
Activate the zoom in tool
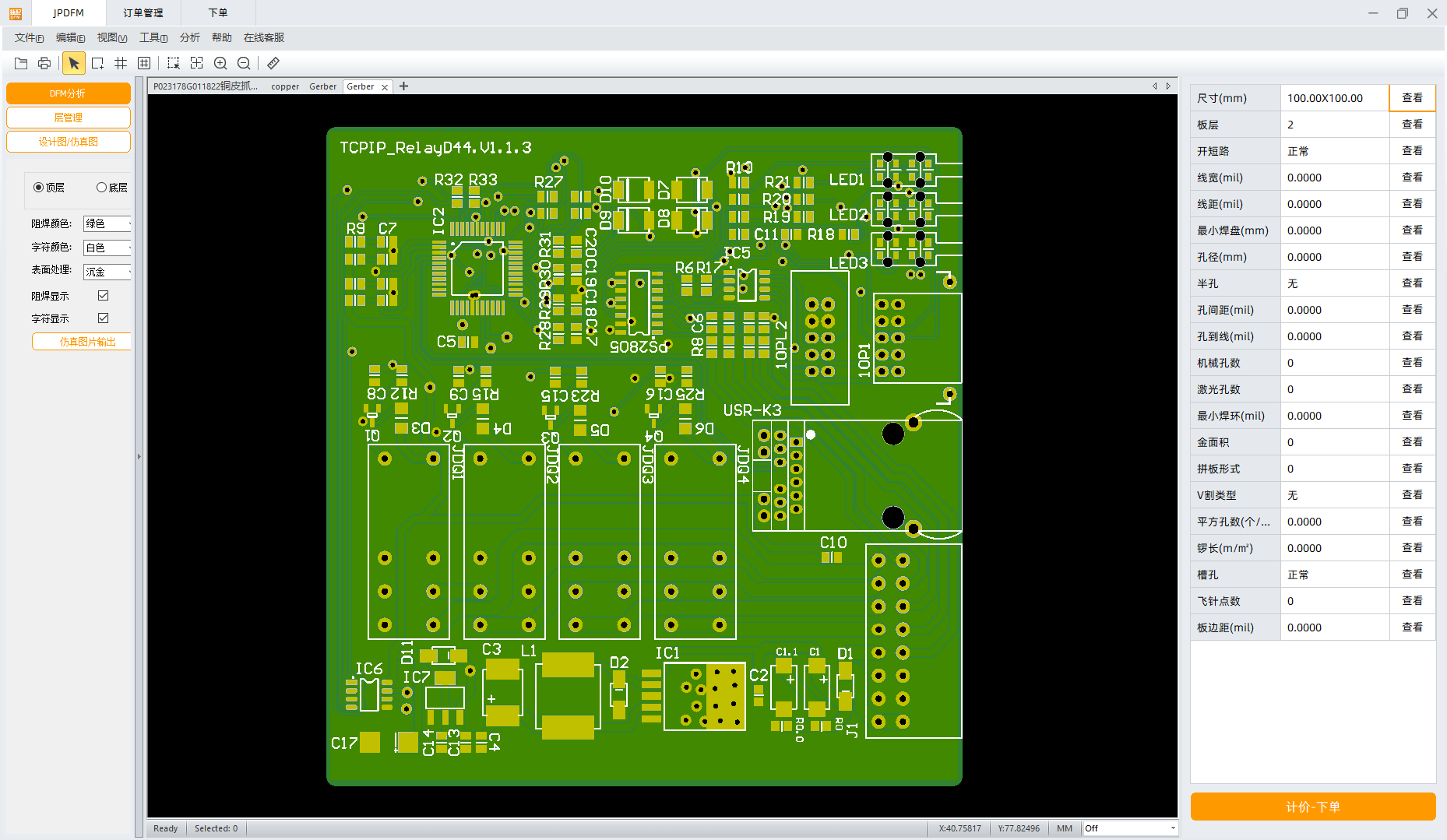tap(221, 63)
